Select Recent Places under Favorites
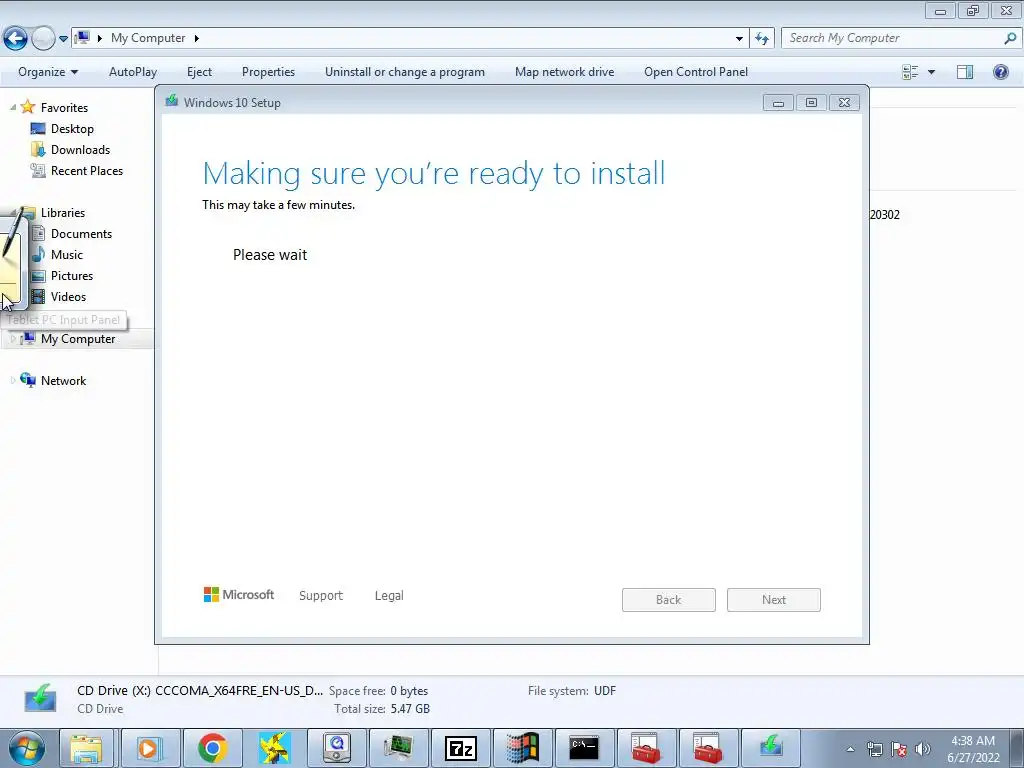 pyautogui.click(x=87, y=170)
